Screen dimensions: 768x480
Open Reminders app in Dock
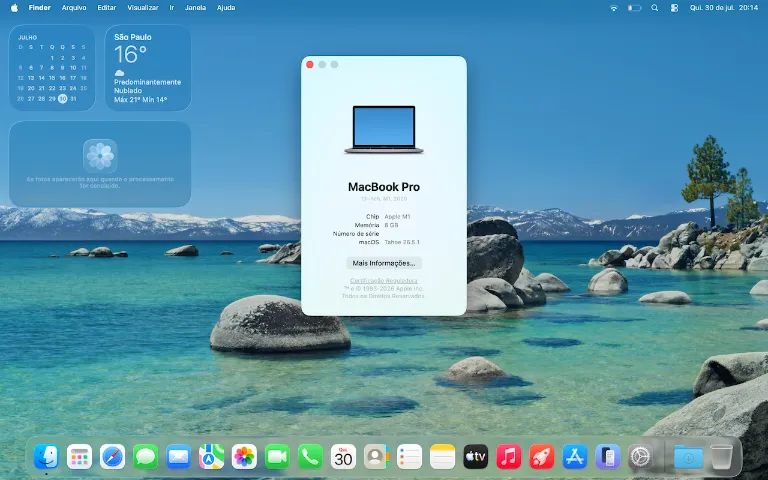click(409, 456)
